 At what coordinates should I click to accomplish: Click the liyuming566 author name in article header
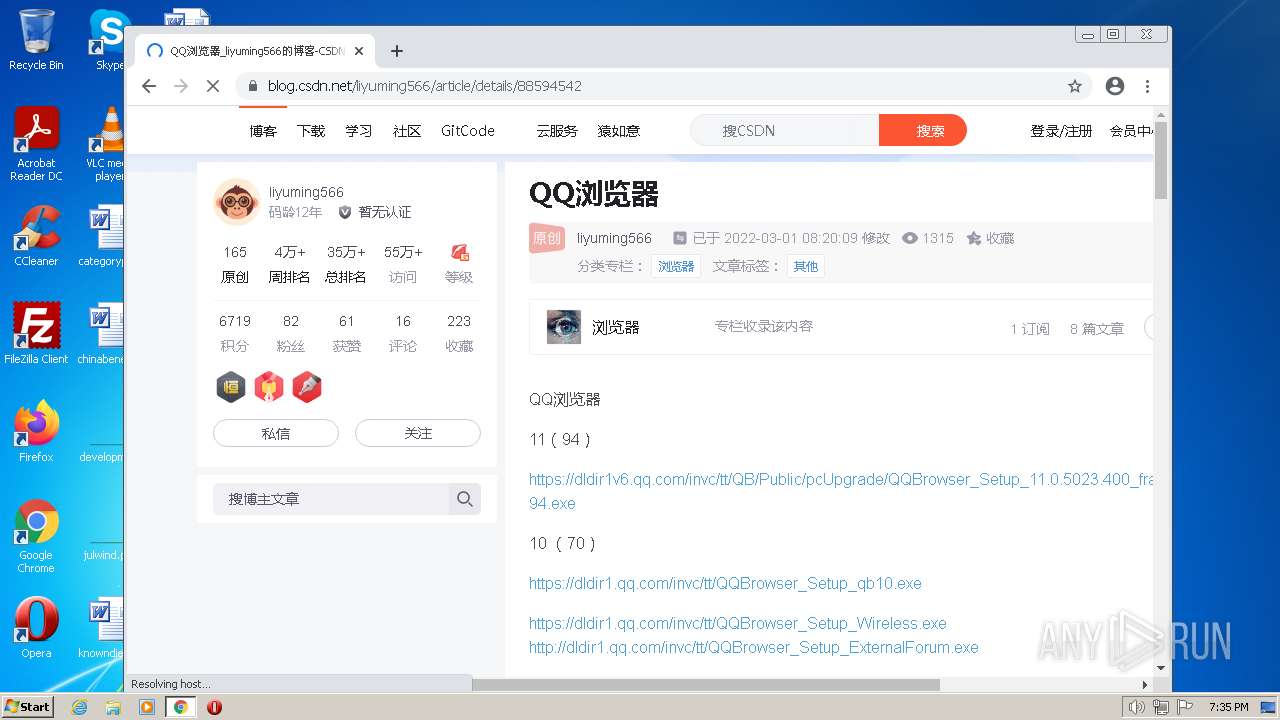[x=614, y=238]
